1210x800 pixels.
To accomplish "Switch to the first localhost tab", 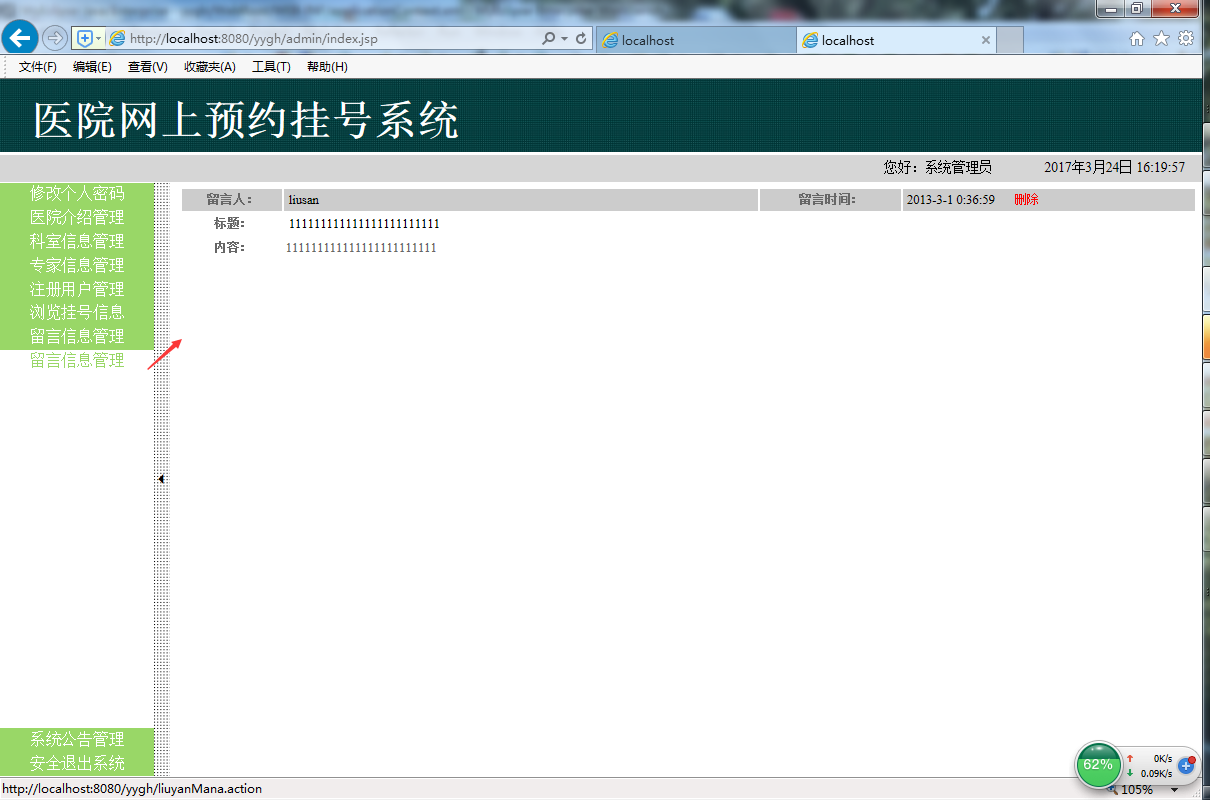I will 696,40.
